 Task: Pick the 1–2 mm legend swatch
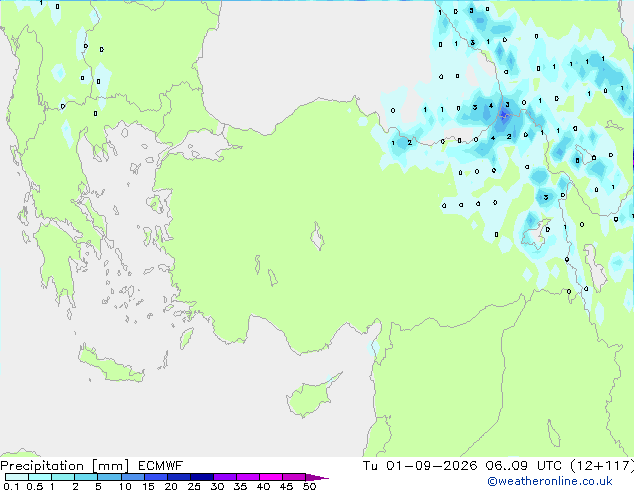point(63,477)
